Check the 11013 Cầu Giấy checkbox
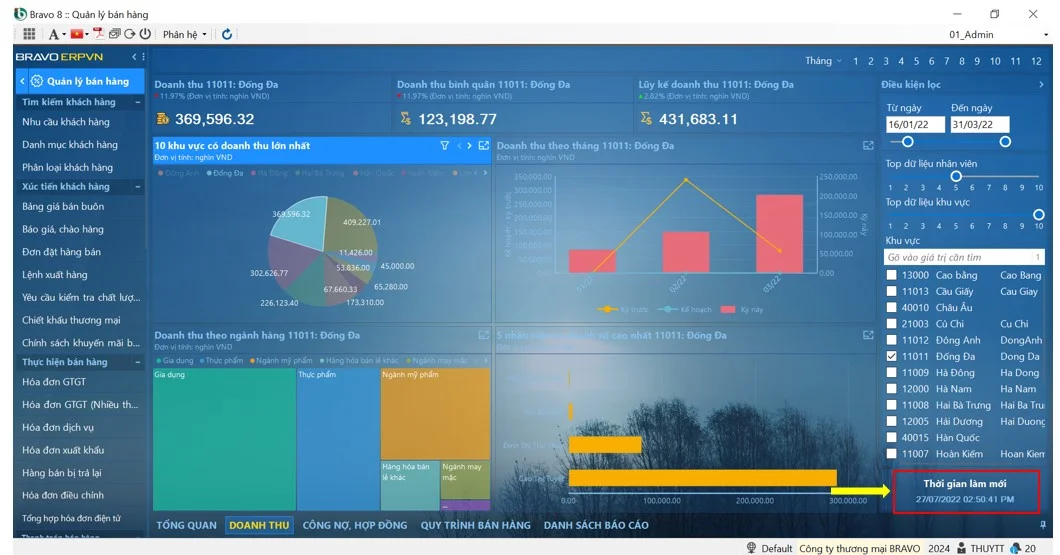Image resolution: width=1060 pixels, height=555 pixels. click(x=891, y=292)
